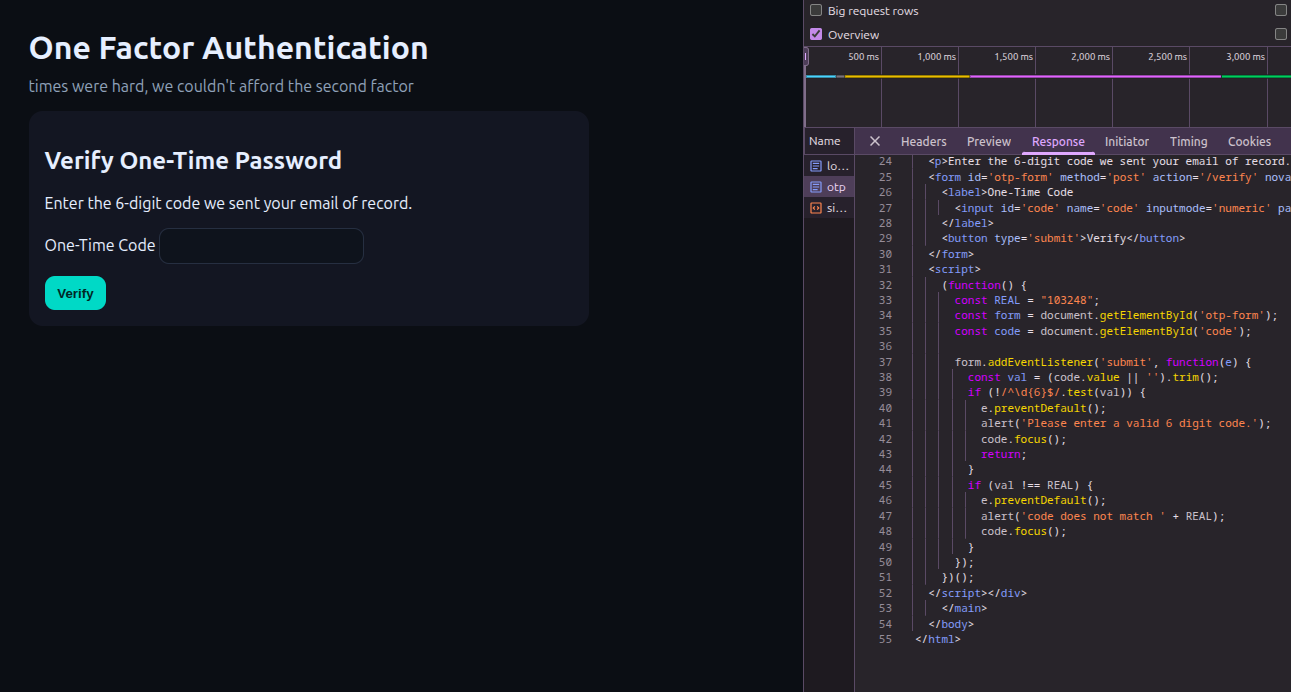
Task: Close the request details panel
Action: pos(875,141)
